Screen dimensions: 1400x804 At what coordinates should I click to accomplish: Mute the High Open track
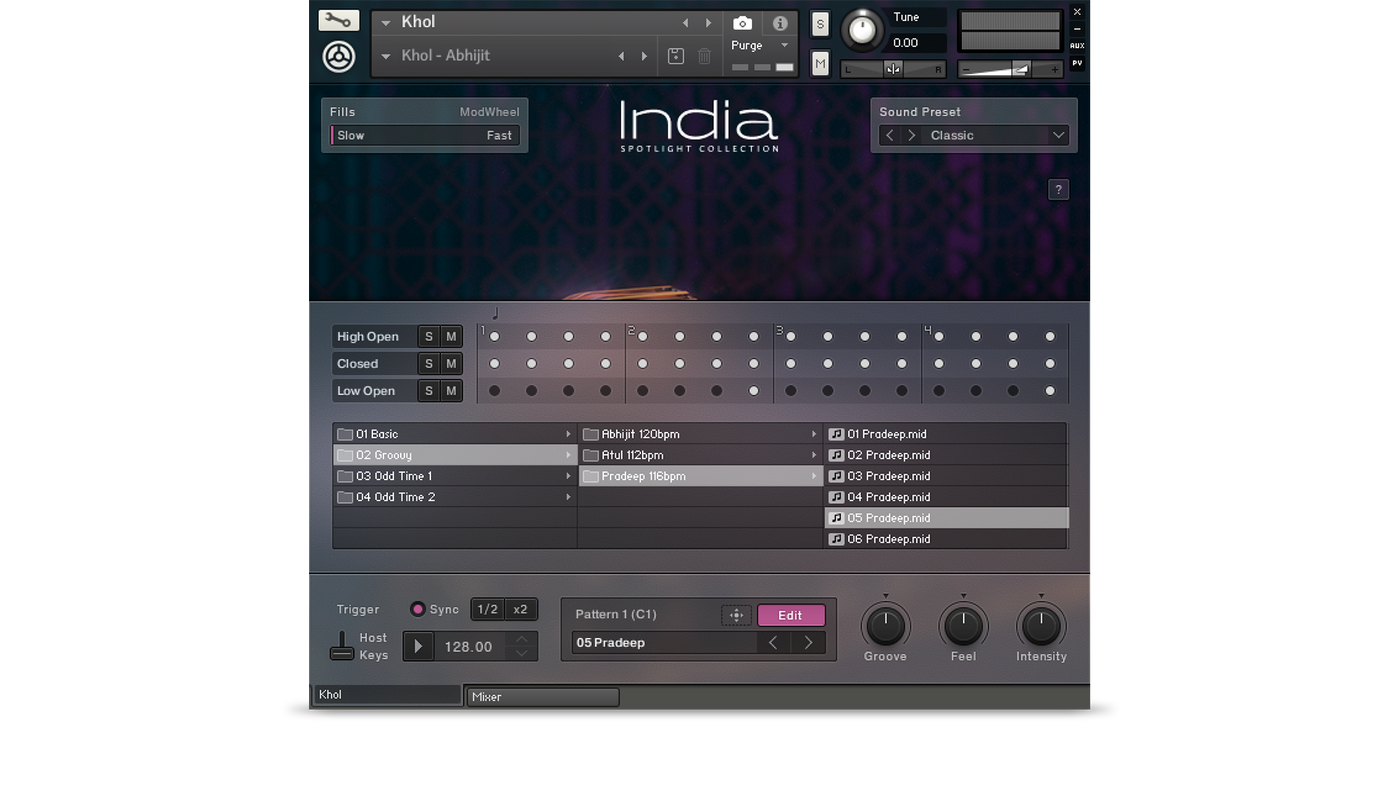[x=451, y=337]
